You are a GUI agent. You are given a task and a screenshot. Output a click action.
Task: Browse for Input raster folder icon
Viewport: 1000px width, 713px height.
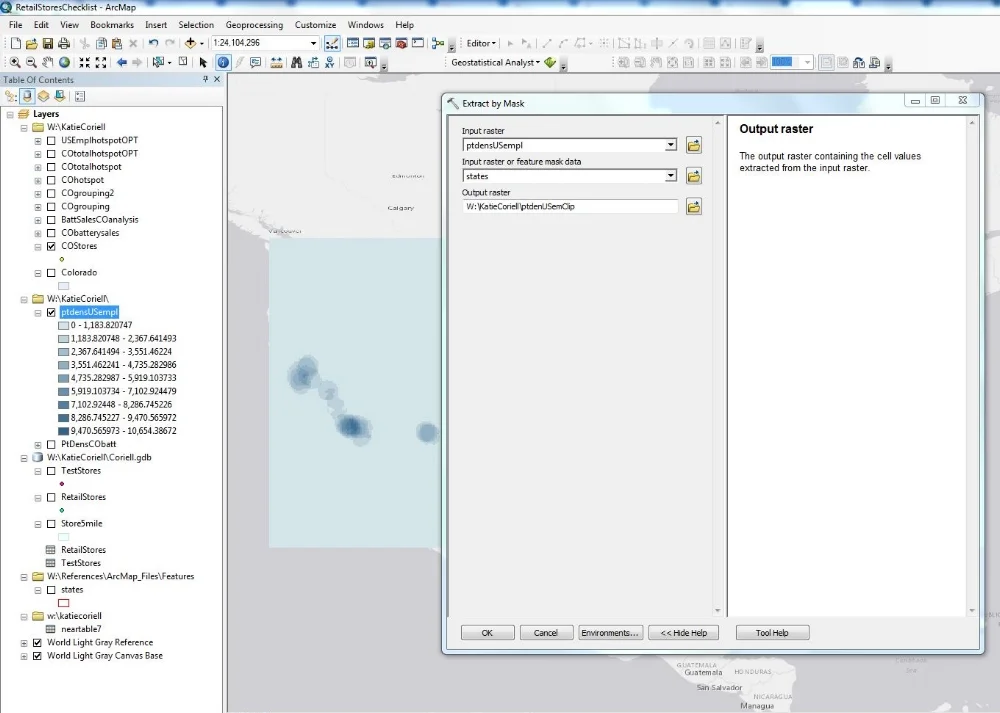[694, 145]
